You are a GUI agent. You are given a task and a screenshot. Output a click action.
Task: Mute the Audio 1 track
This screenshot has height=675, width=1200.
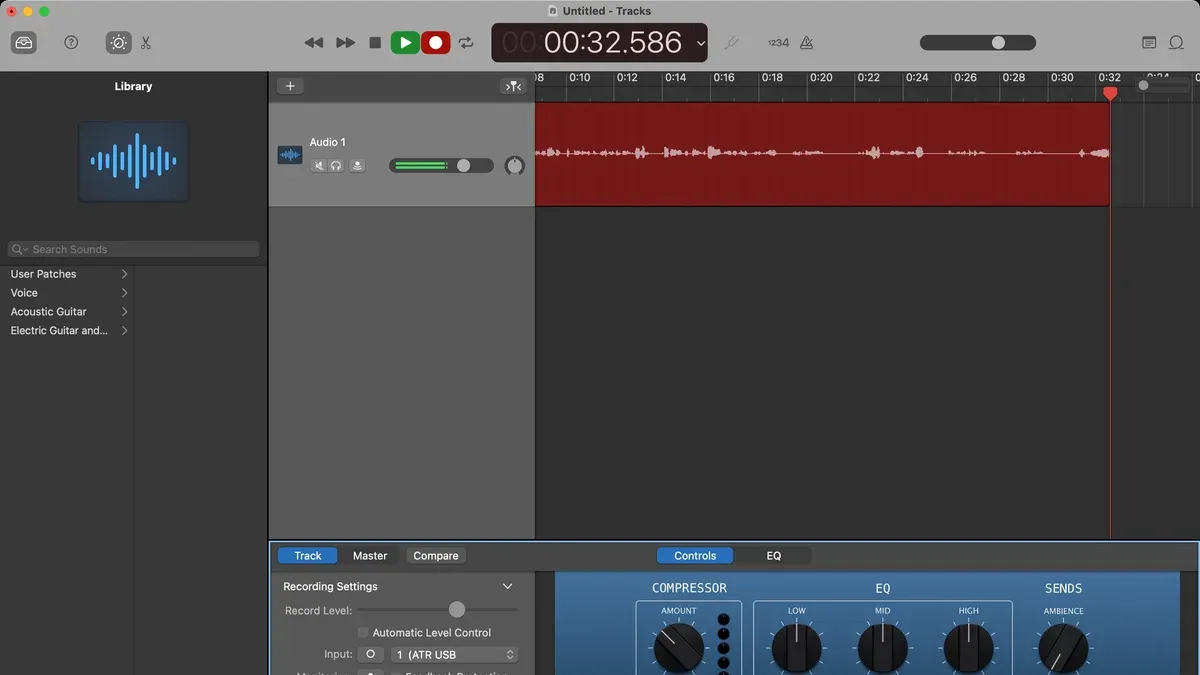tap(319, 166)
